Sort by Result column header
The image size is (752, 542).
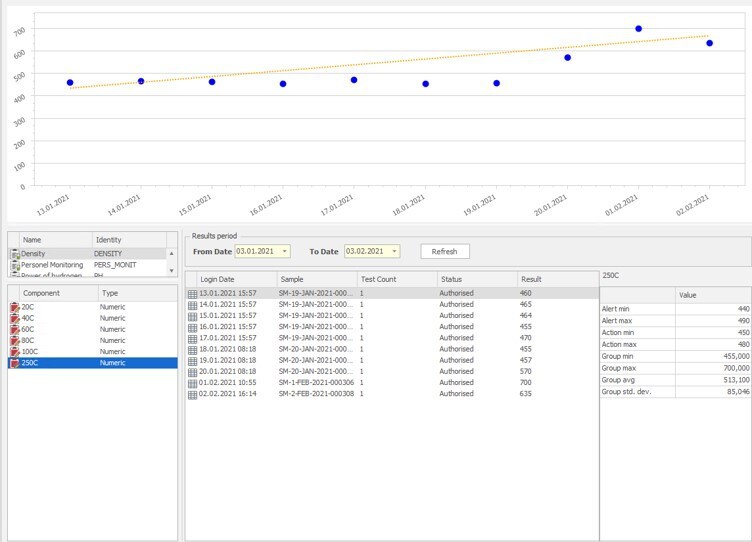558,279
